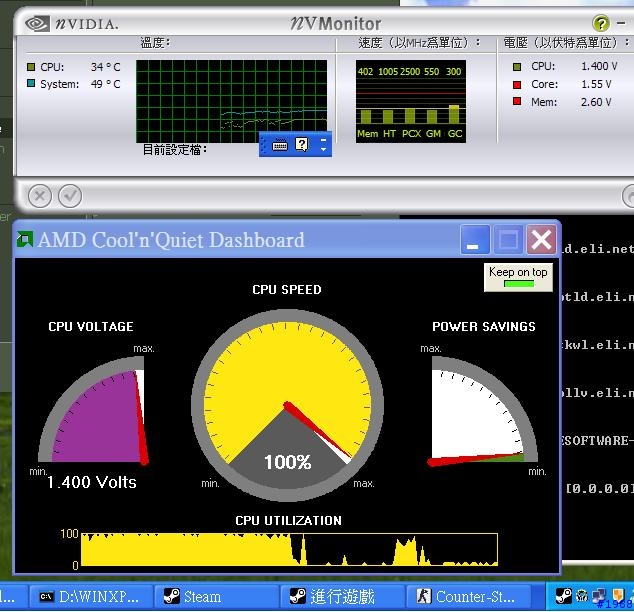Click the Mem voltage red legend square
This screenshot has width=634, height=612.
click(517, 101)
